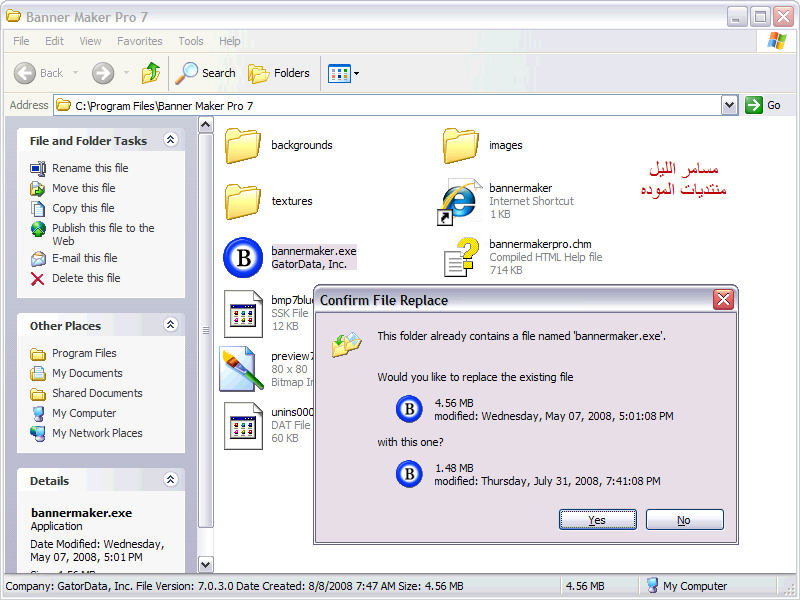Click the Back arrow icon
Viewport: 800px width, 600px height.
tap(24, 73)
